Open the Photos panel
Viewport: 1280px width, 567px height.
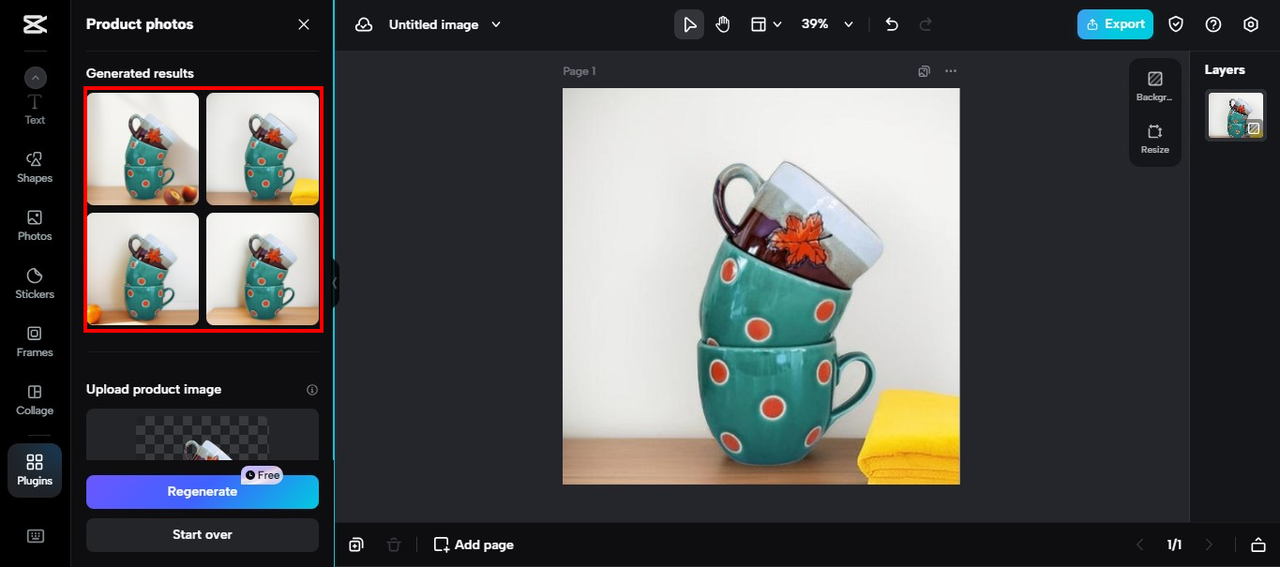[35, 225]
